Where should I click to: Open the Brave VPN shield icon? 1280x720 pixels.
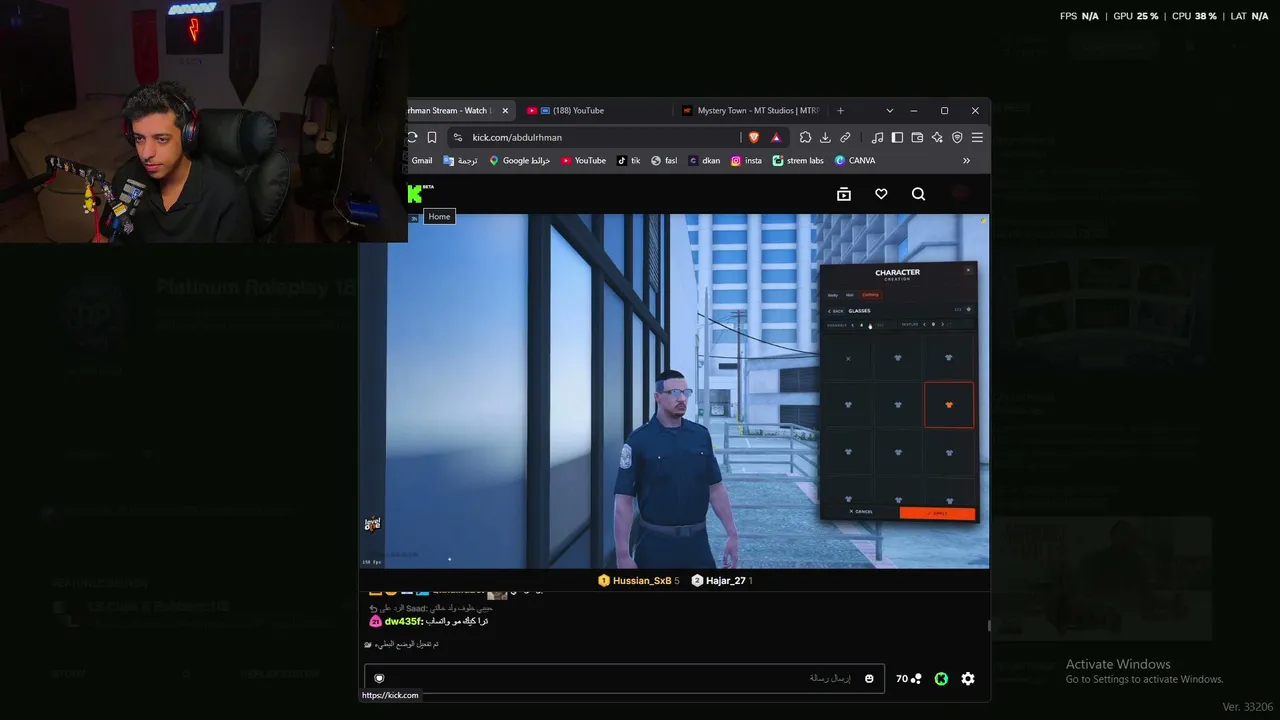click(957, 137)
